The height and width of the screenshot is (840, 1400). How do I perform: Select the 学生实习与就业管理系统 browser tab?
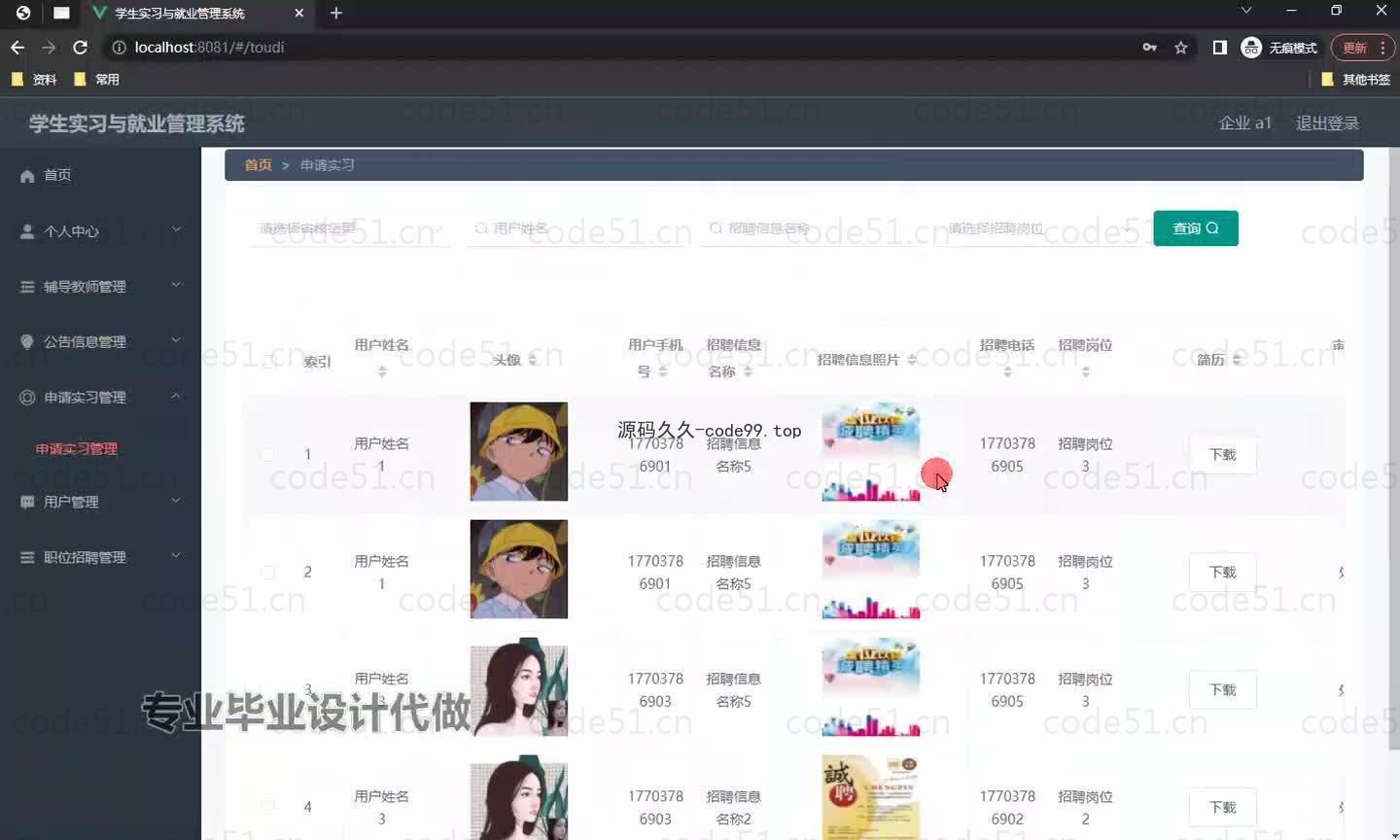(x=197, y=14)
